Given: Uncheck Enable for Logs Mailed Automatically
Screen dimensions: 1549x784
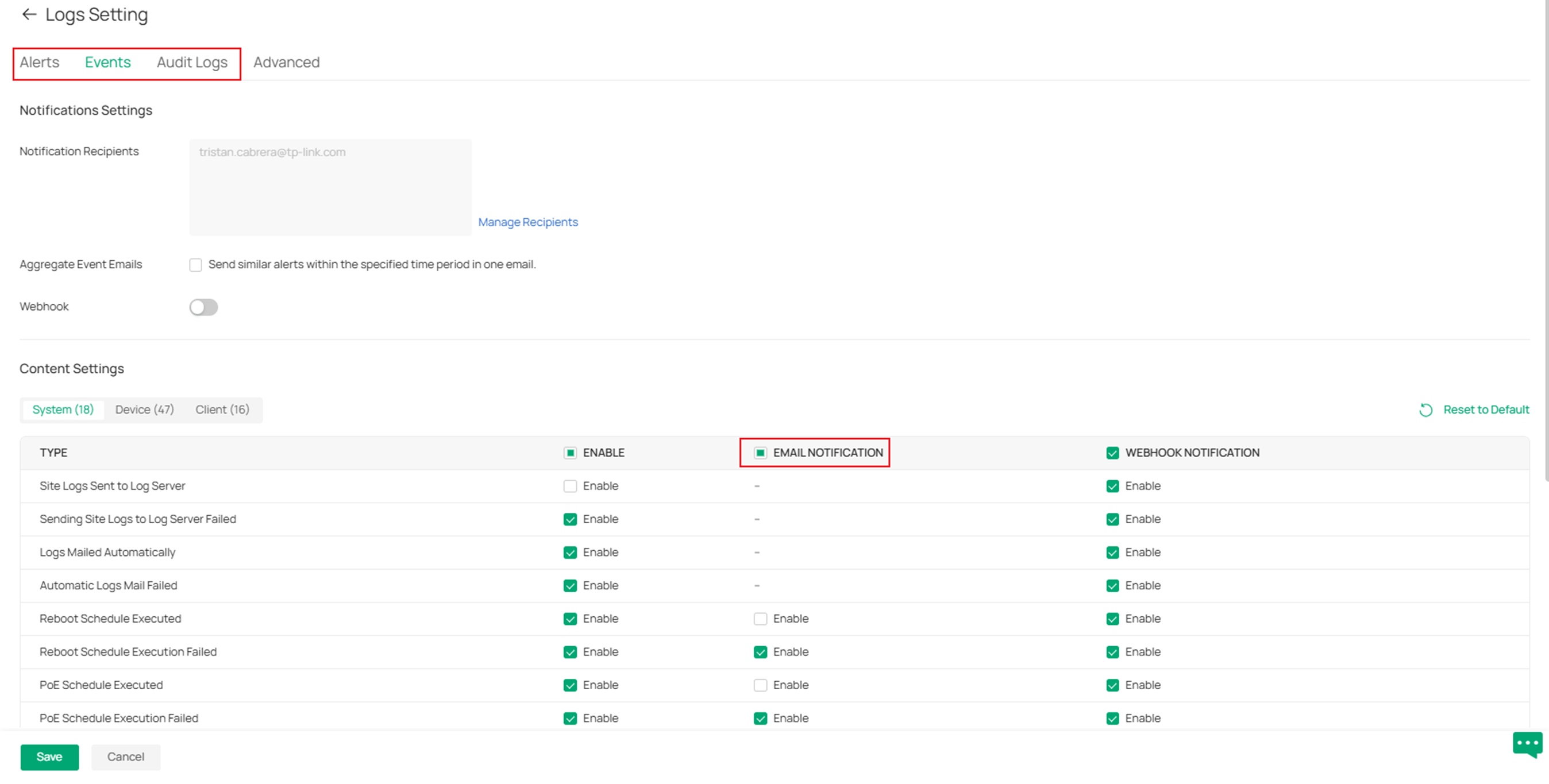Looking at the screenshot, I should 570,553.
